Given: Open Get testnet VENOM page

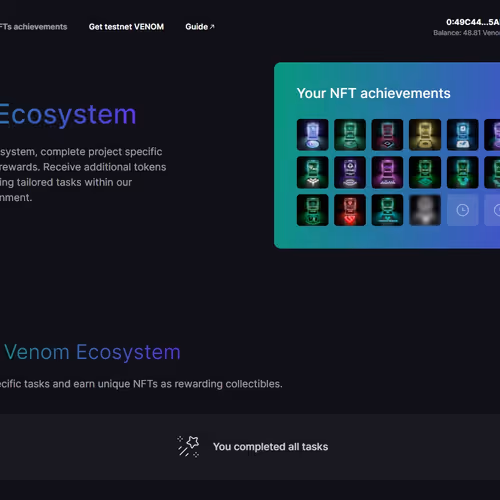Looking at the screenshot, I should tap(126, 27).
